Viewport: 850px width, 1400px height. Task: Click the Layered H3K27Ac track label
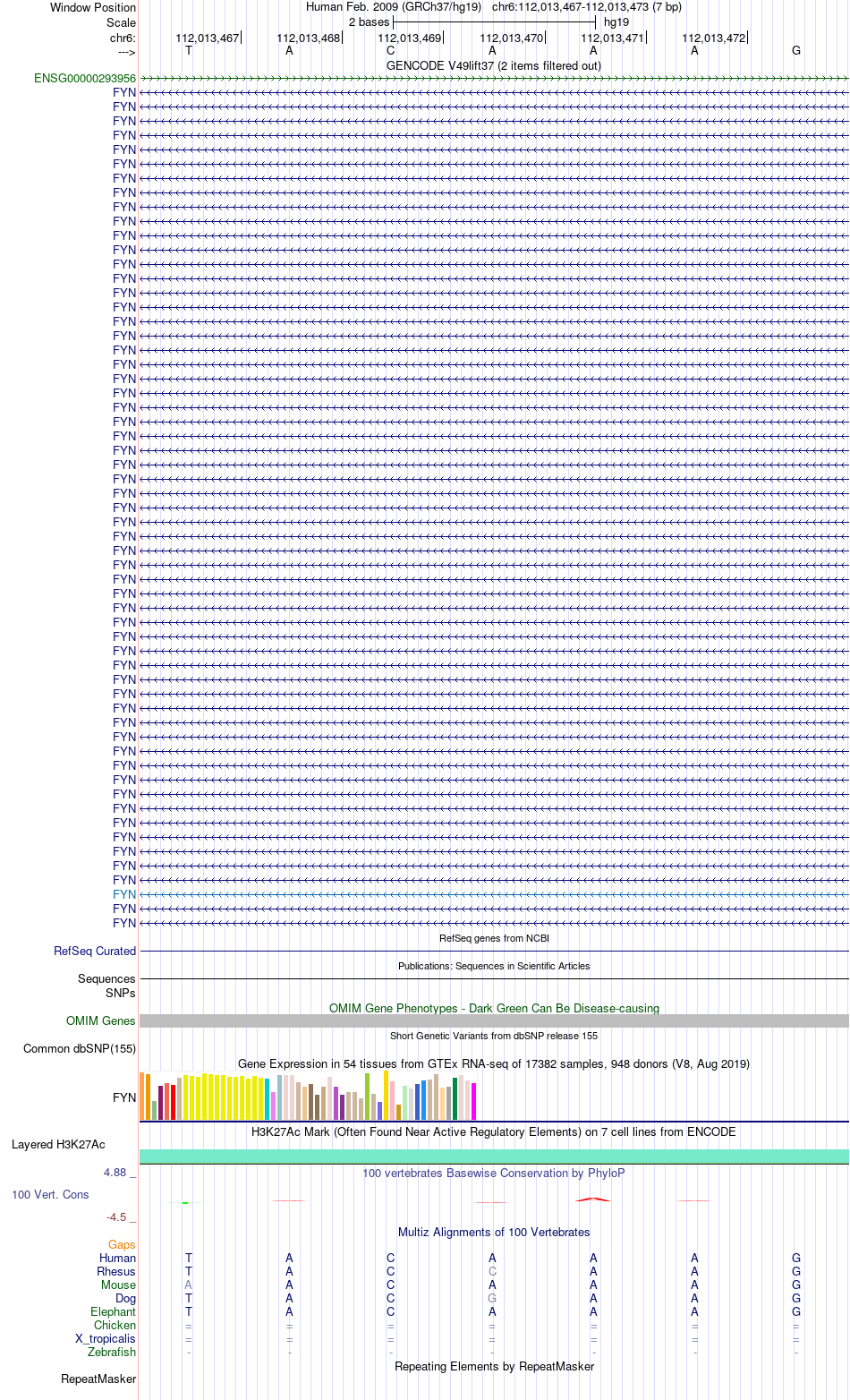[58, 1145]
